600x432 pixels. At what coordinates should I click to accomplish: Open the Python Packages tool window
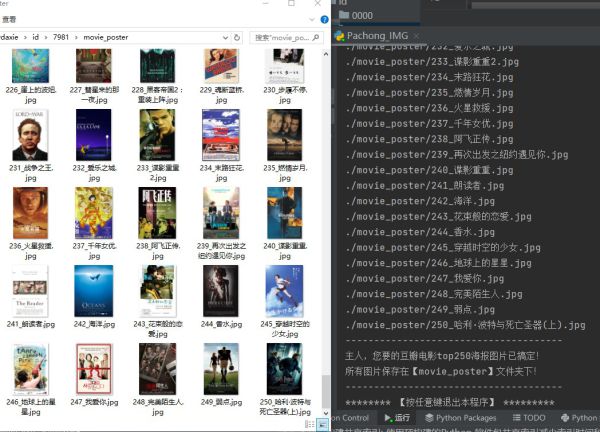coord(461,418)
